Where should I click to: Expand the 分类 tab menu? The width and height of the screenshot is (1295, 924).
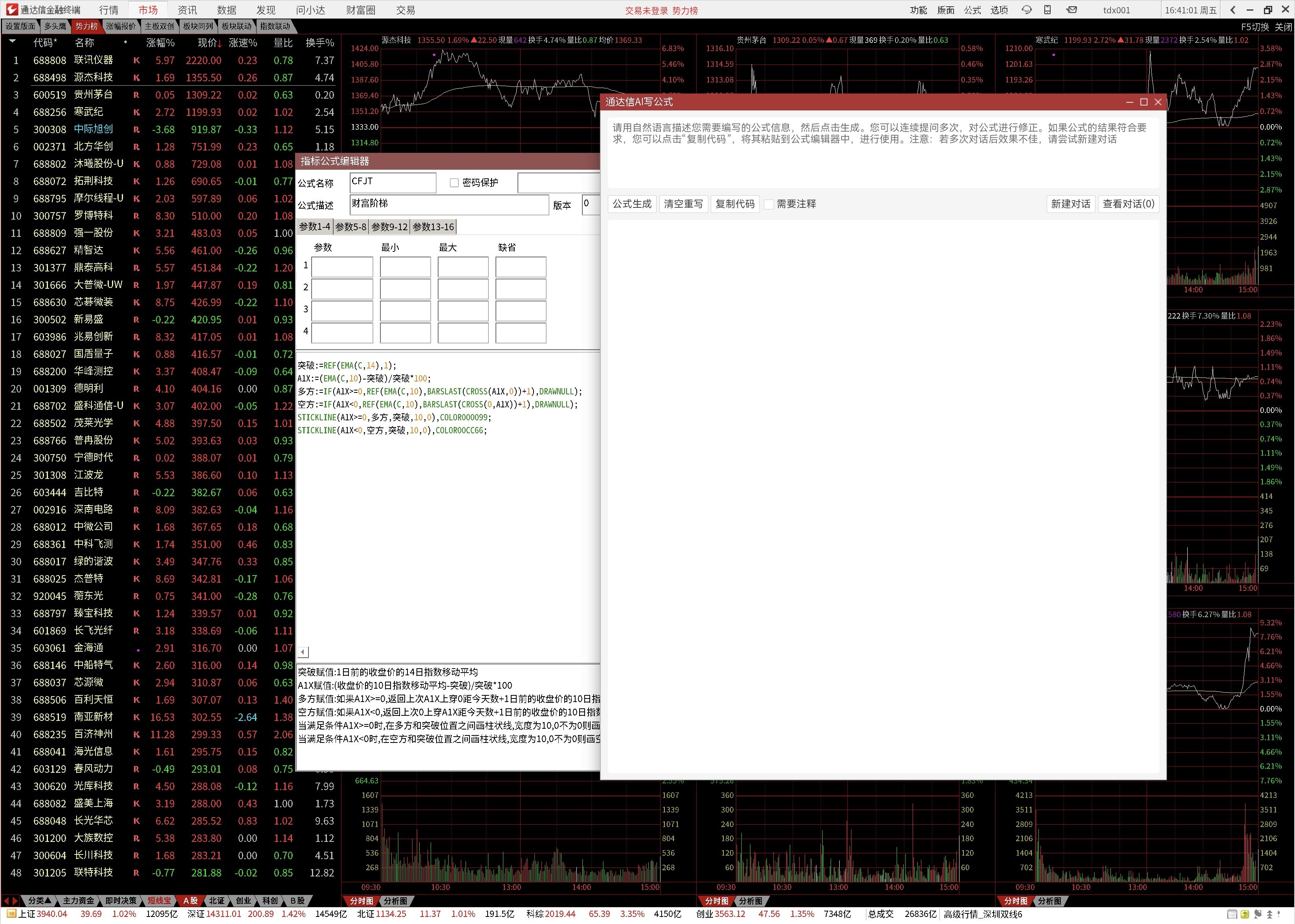click(x=40, y=901)
